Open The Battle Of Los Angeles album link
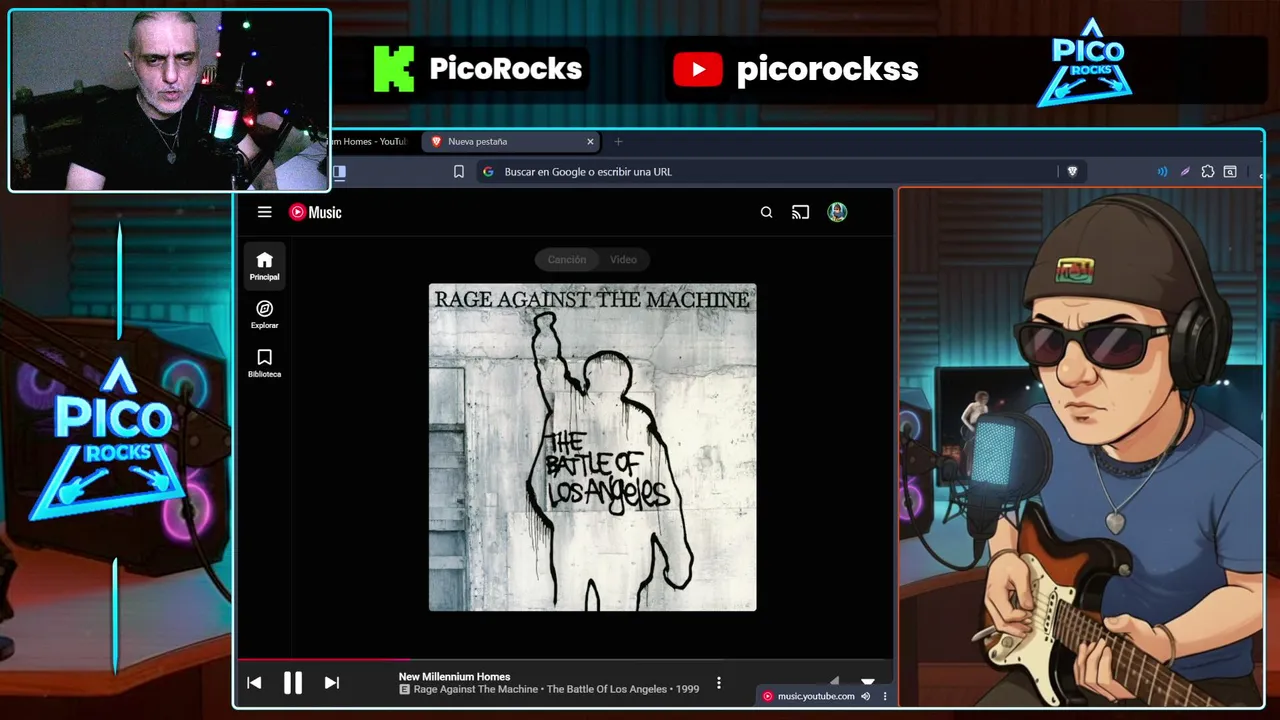 tap(607, 690)
